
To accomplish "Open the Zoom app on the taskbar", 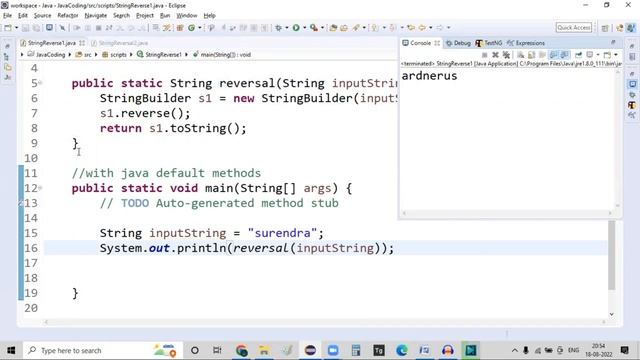I will tap(333, 350).
